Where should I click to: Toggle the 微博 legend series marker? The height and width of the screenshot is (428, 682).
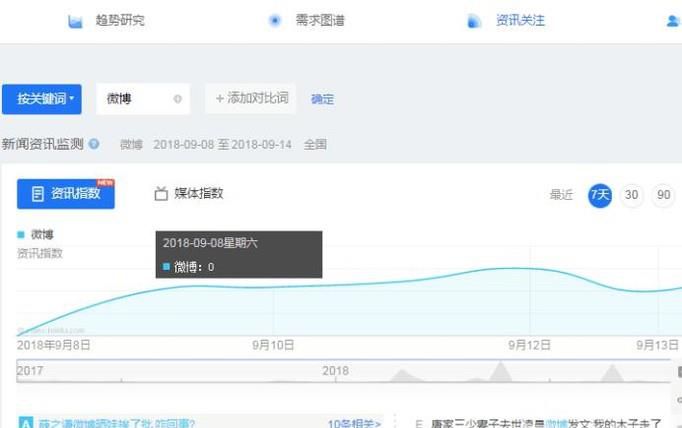20,235
